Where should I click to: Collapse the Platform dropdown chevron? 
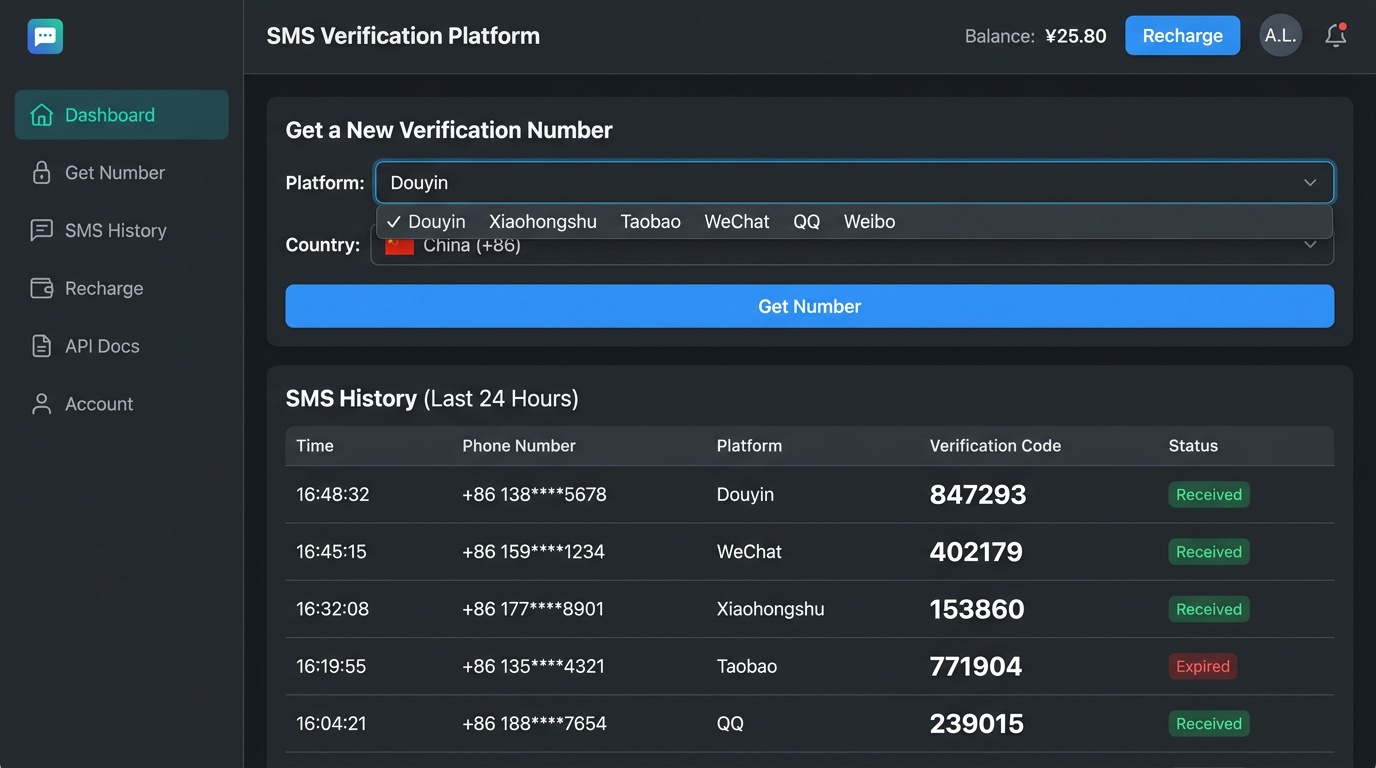pyautogui.click(x=1310, y=183)
